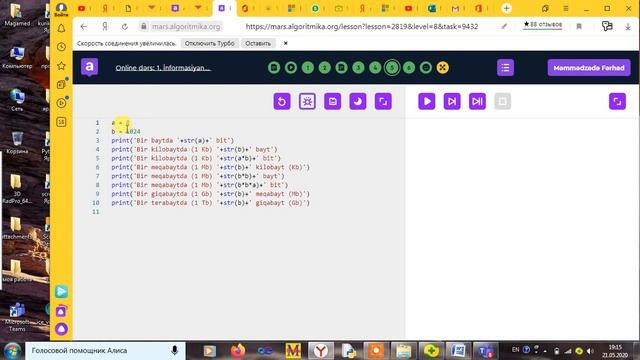Open history clock icon in Yandex sidebar

(x=61, y=47)
